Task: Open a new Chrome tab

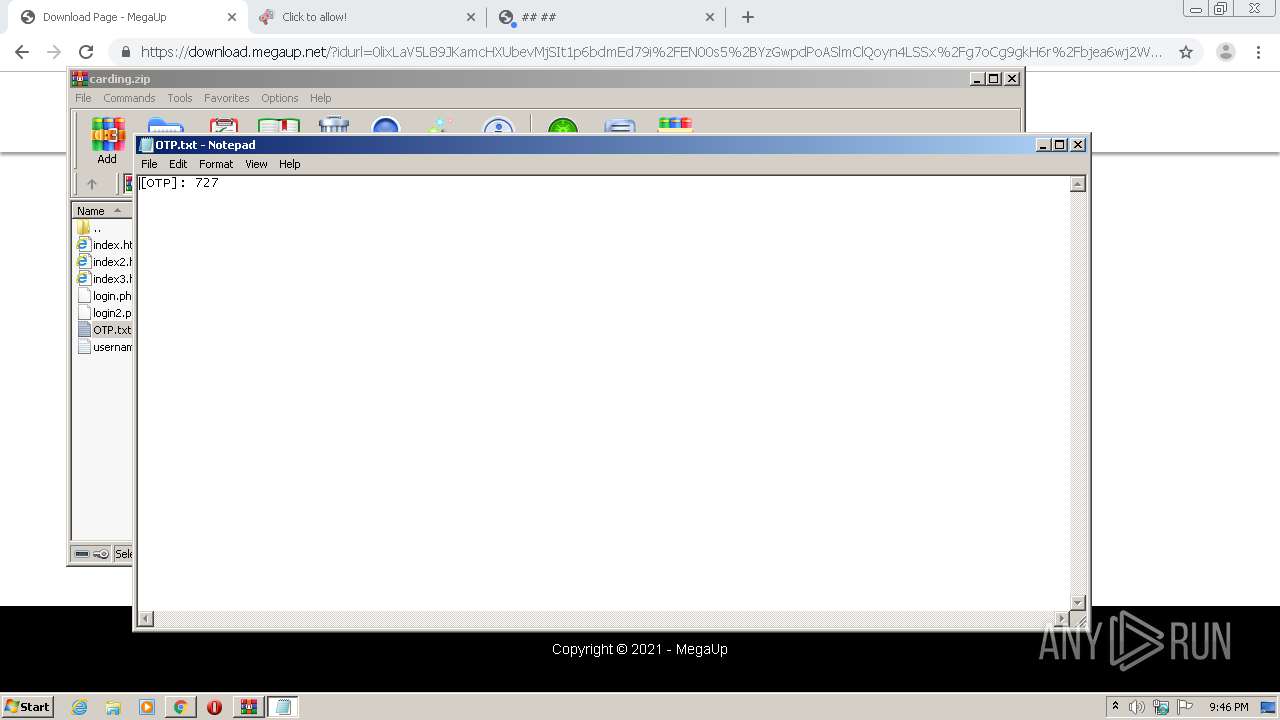Action: [x=748, y=17]
